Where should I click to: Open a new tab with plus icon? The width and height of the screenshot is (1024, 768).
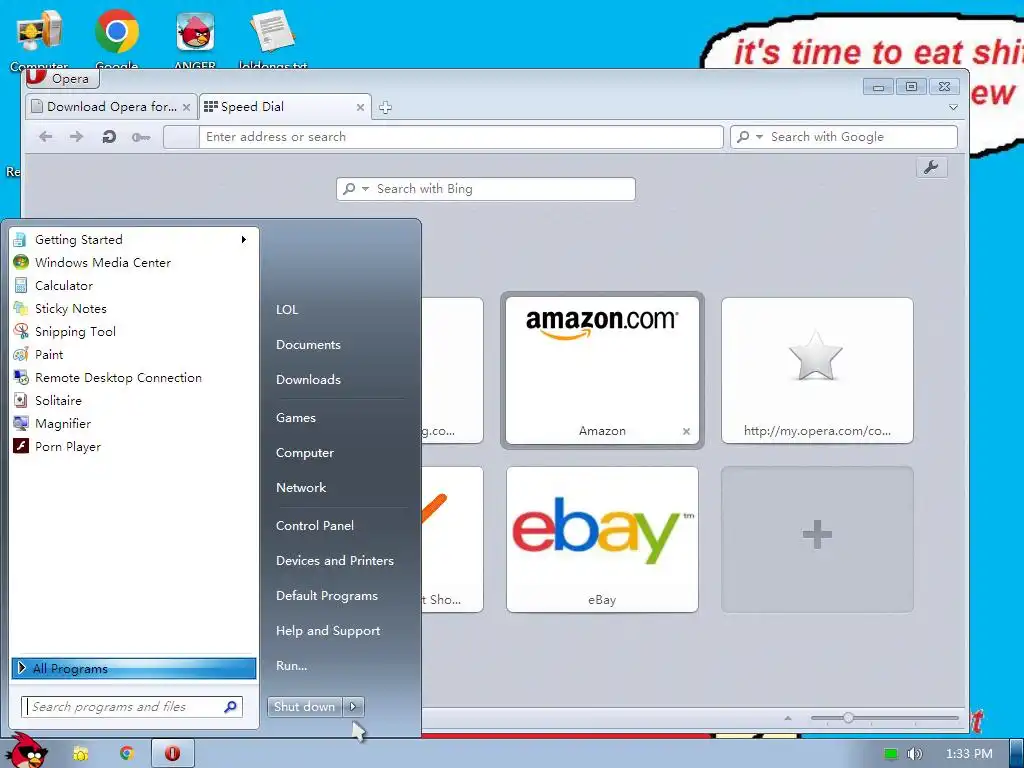[x=385, y=108]
